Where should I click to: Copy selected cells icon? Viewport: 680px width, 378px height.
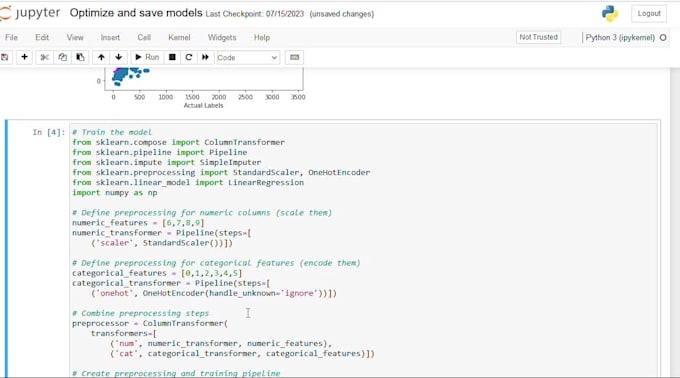[x=62, y=57]
